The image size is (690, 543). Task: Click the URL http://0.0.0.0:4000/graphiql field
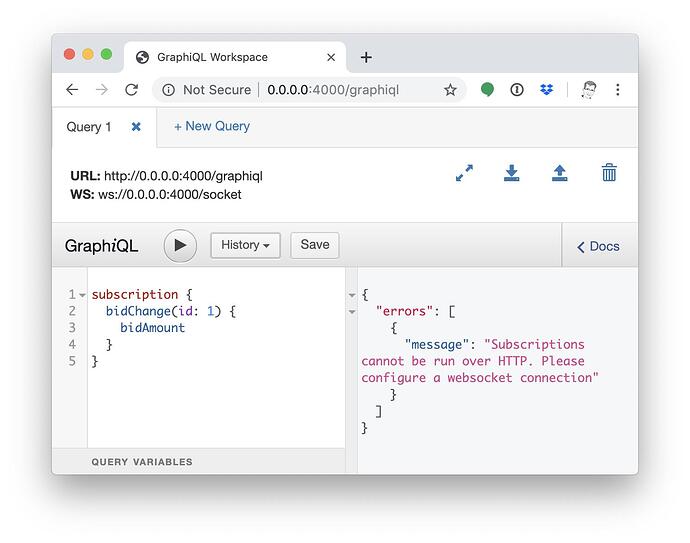click(166, 176)
